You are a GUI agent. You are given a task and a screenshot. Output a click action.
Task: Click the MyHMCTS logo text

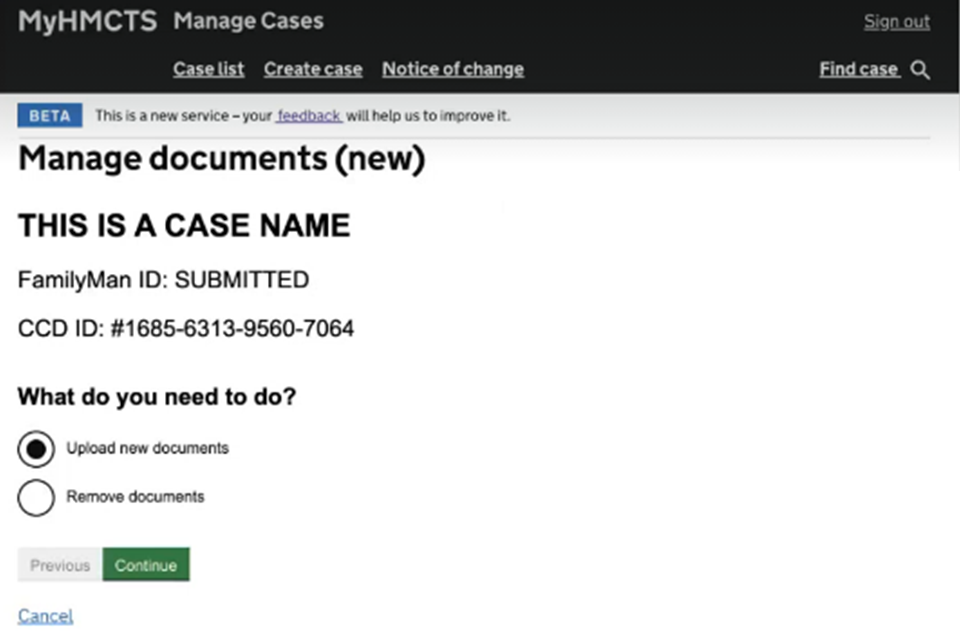87,21
